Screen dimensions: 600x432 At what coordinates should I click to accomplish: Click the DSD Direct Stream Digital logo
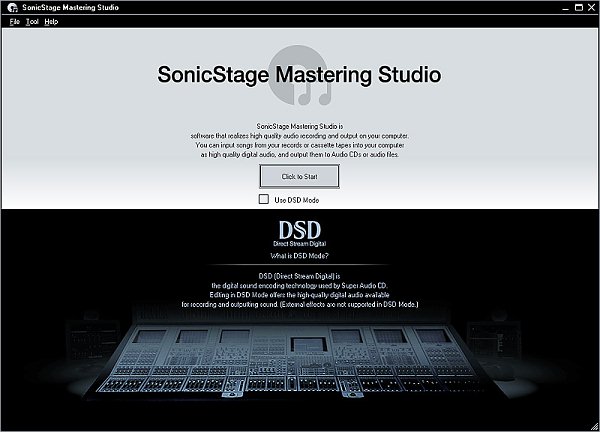300,233
